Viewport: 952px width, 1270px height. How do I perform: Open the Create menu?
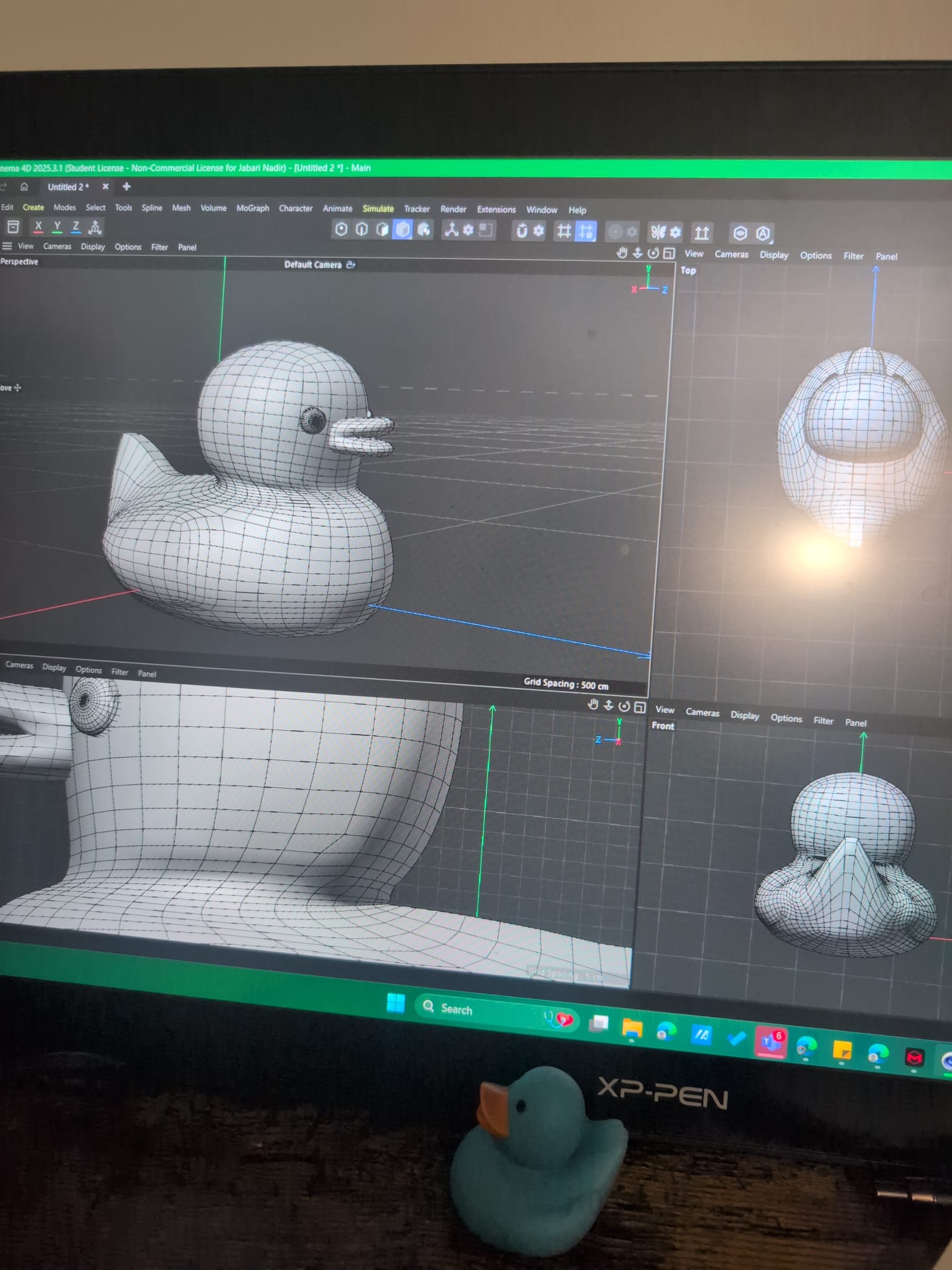[x=34, y=207]
